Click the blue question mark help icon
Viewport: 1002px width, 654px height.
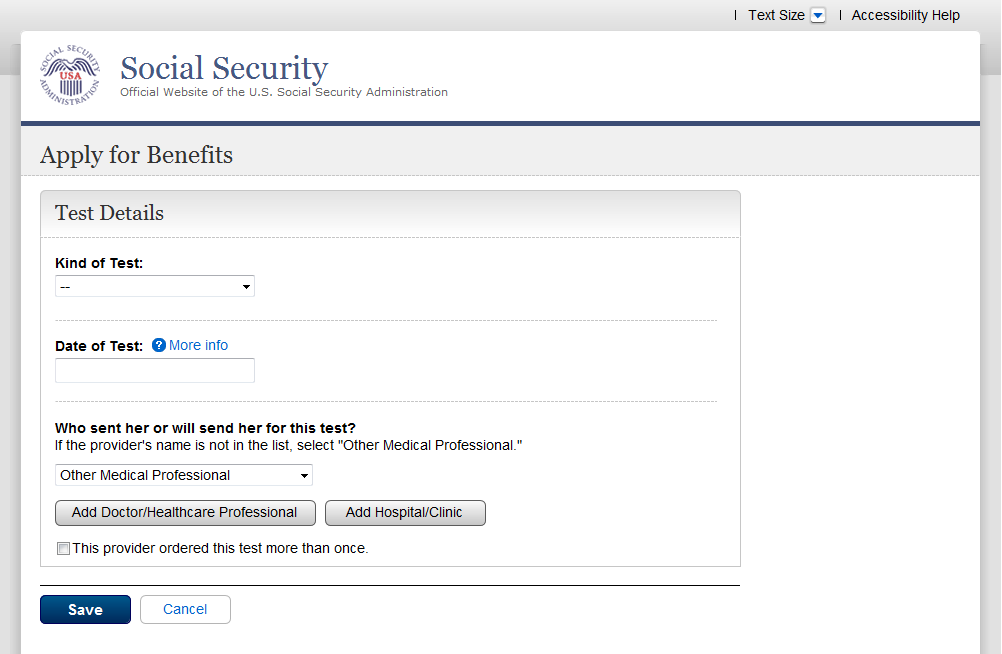click(x=158, y=346)
